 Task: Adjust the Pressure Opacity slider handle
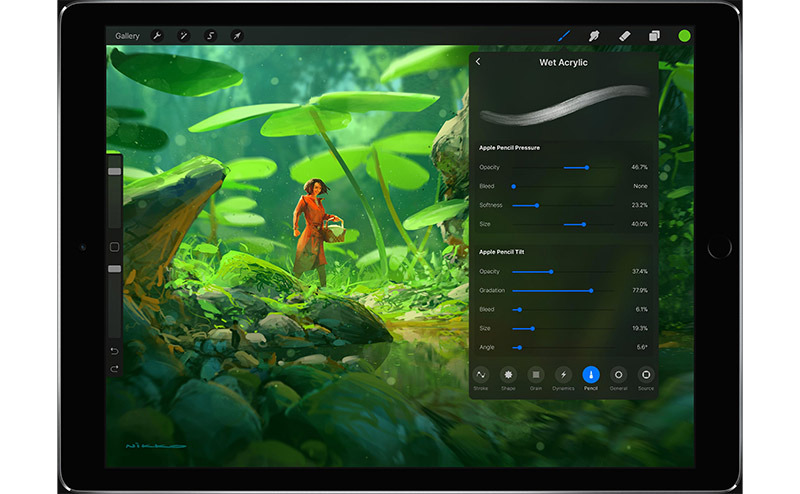587,167
